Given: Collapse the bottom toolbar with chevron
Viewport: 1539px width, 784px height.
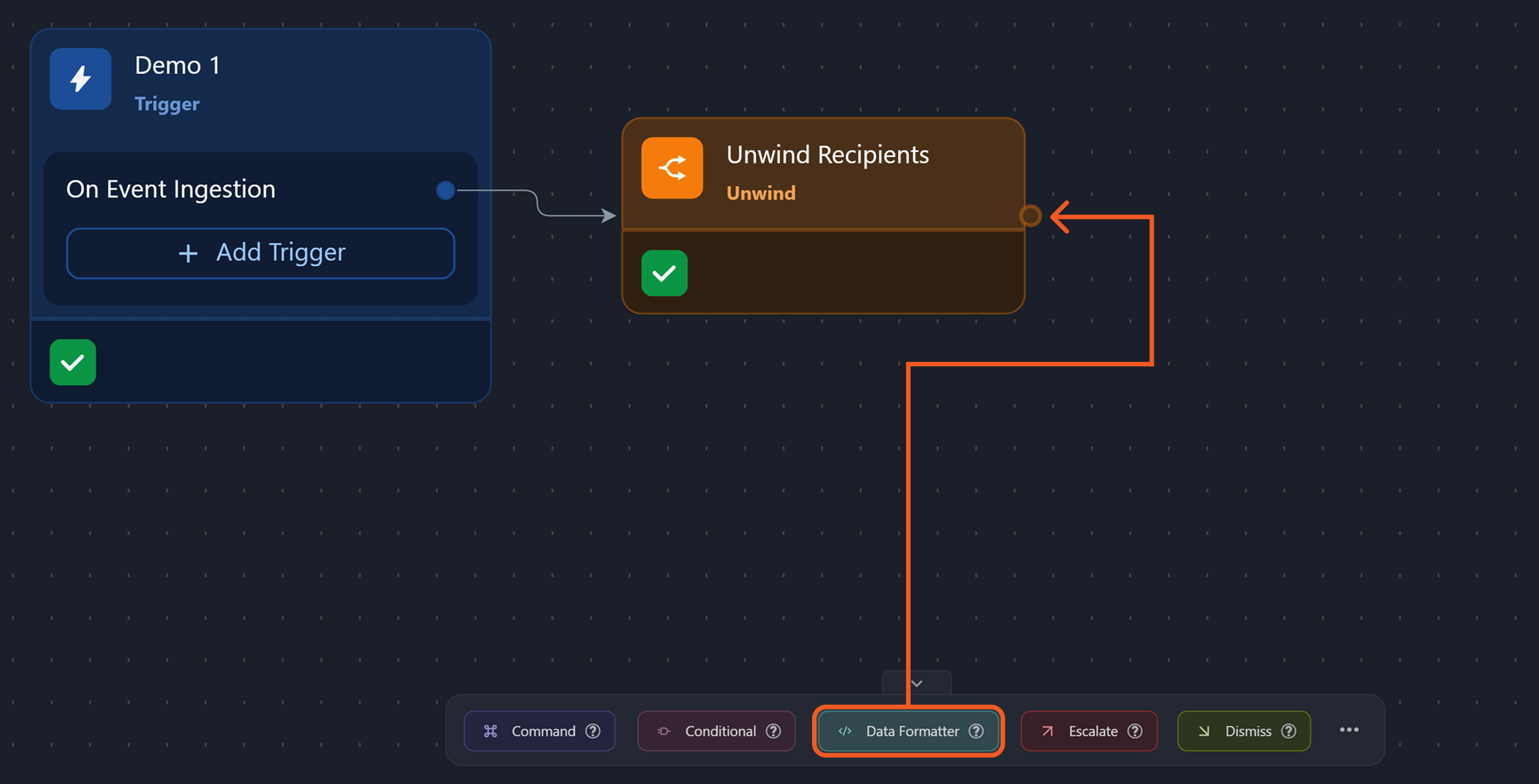Looking at the screenshot, I should click(x=916, y=683).
